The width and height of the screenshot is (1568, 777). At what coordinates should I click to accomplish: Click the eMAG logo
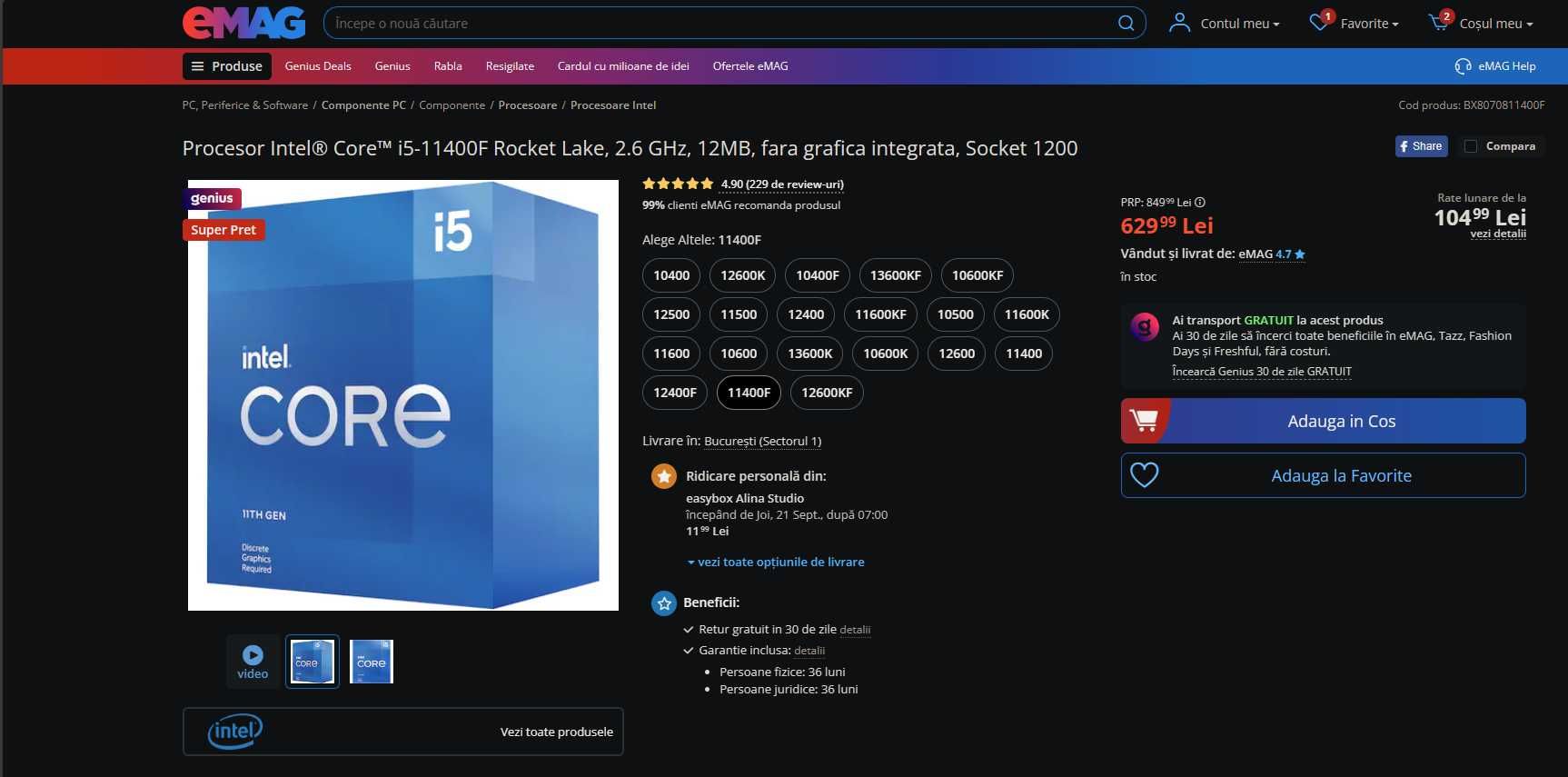pyautogui.click(x=243, y=23)
